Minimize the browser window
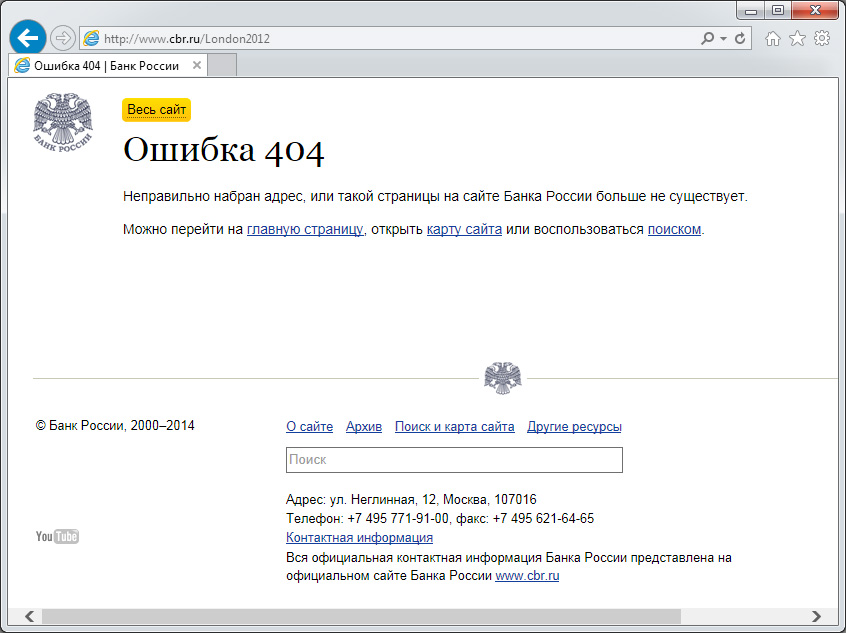The image size is (846, 633). click(x=751, y=10)
